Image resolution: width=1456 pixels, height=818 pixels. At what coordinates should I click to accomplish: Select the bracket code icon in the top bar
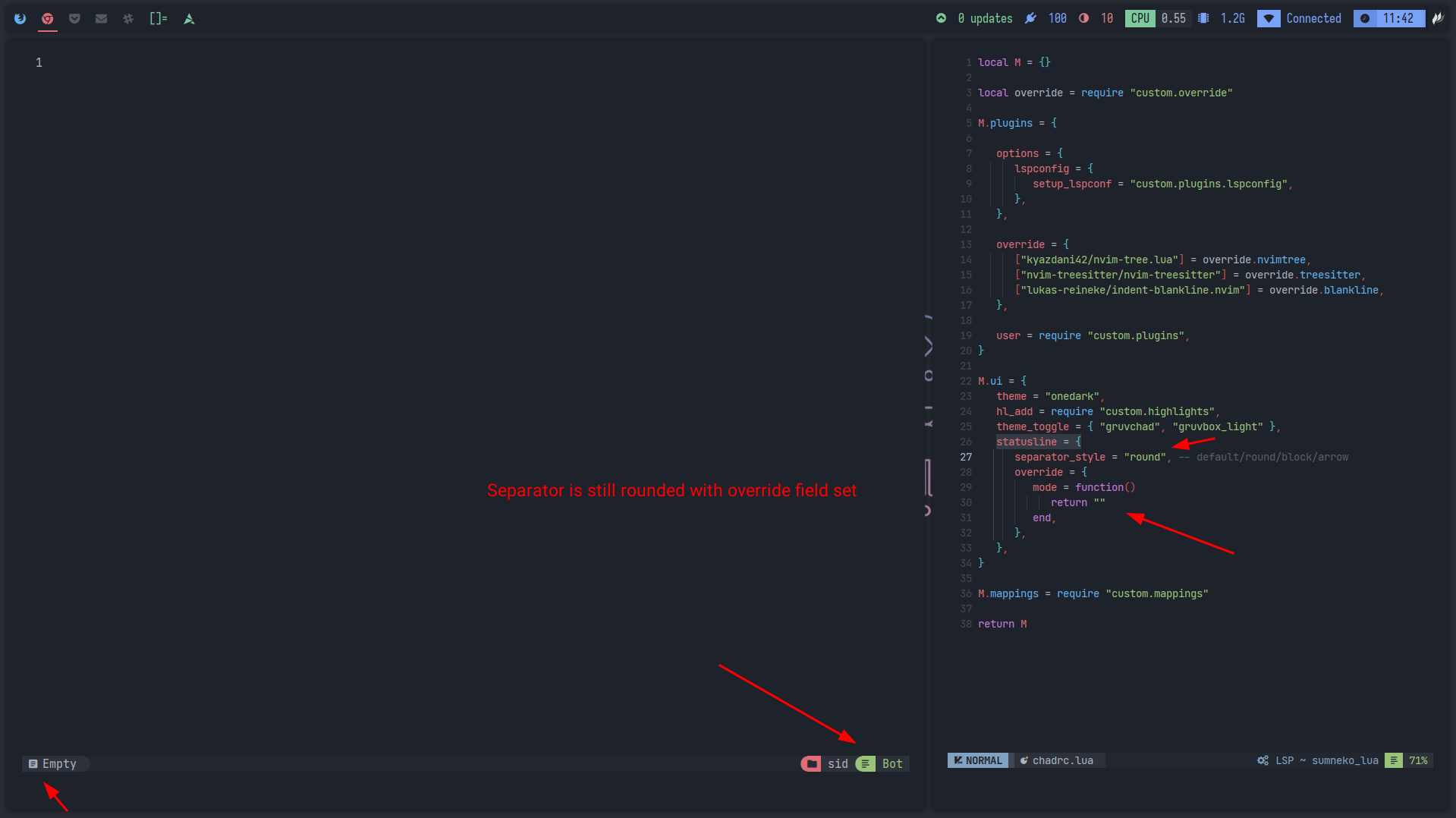(x=158, y=18)
